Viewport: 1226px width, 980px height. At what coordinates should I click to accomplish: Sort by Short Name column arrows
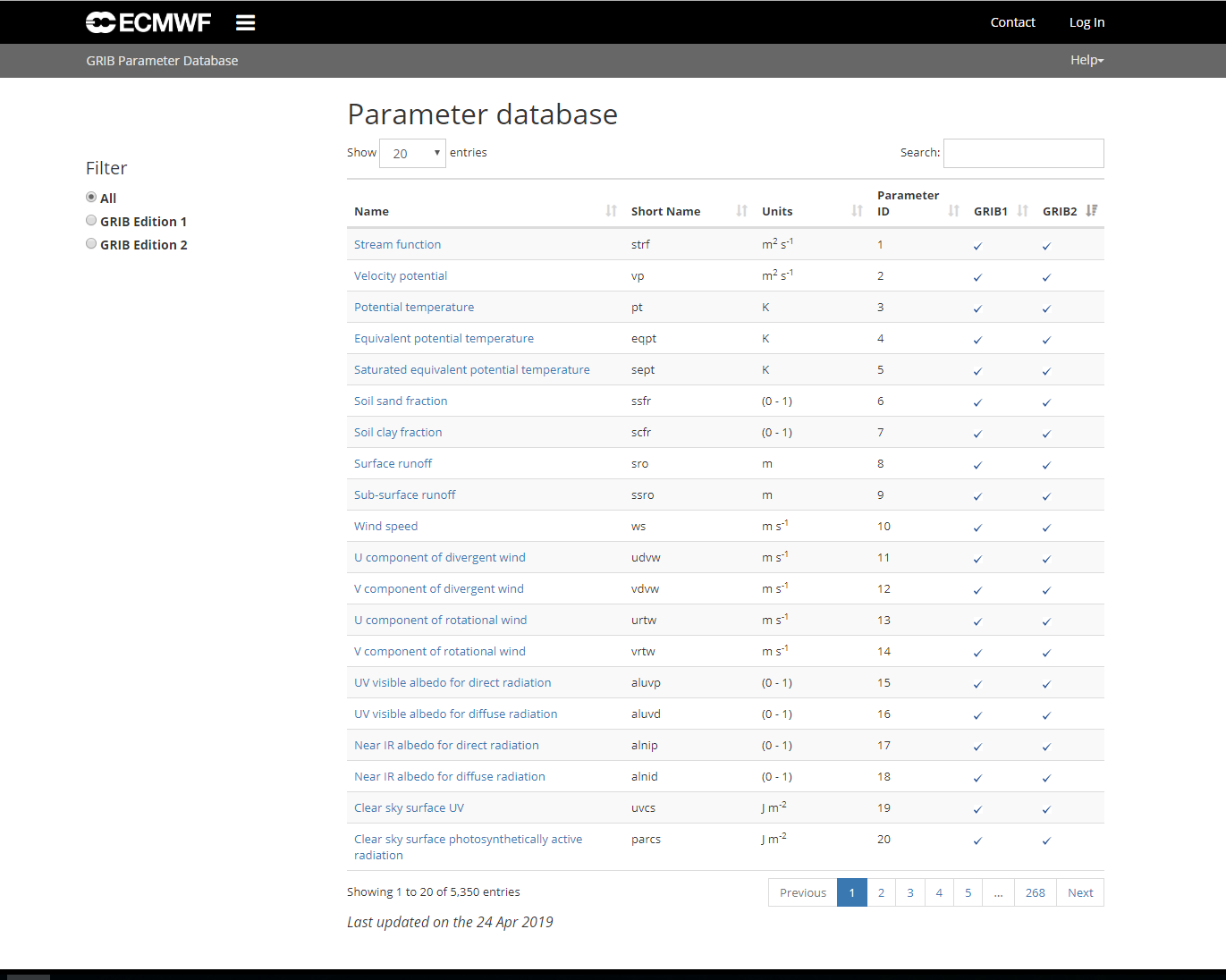click(741, 211)
